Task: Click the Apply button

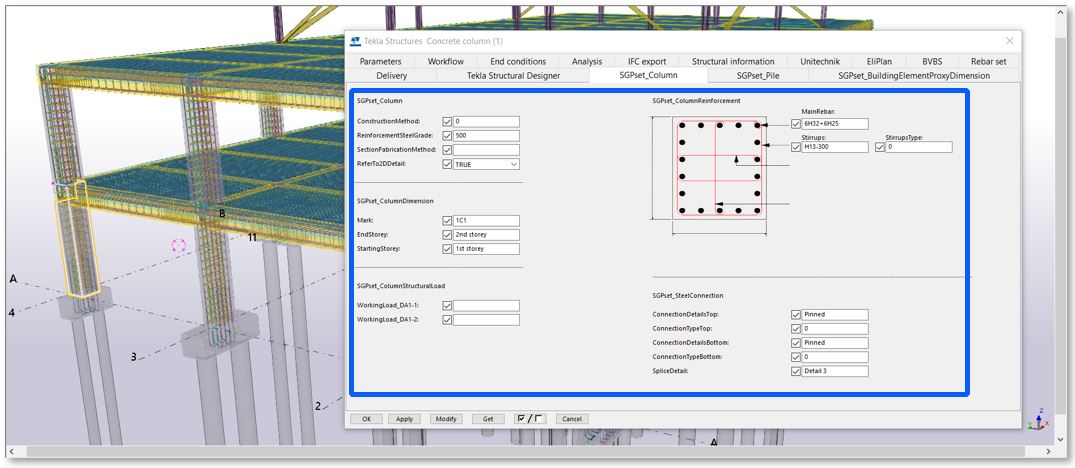Action: [x=405, y=419]
